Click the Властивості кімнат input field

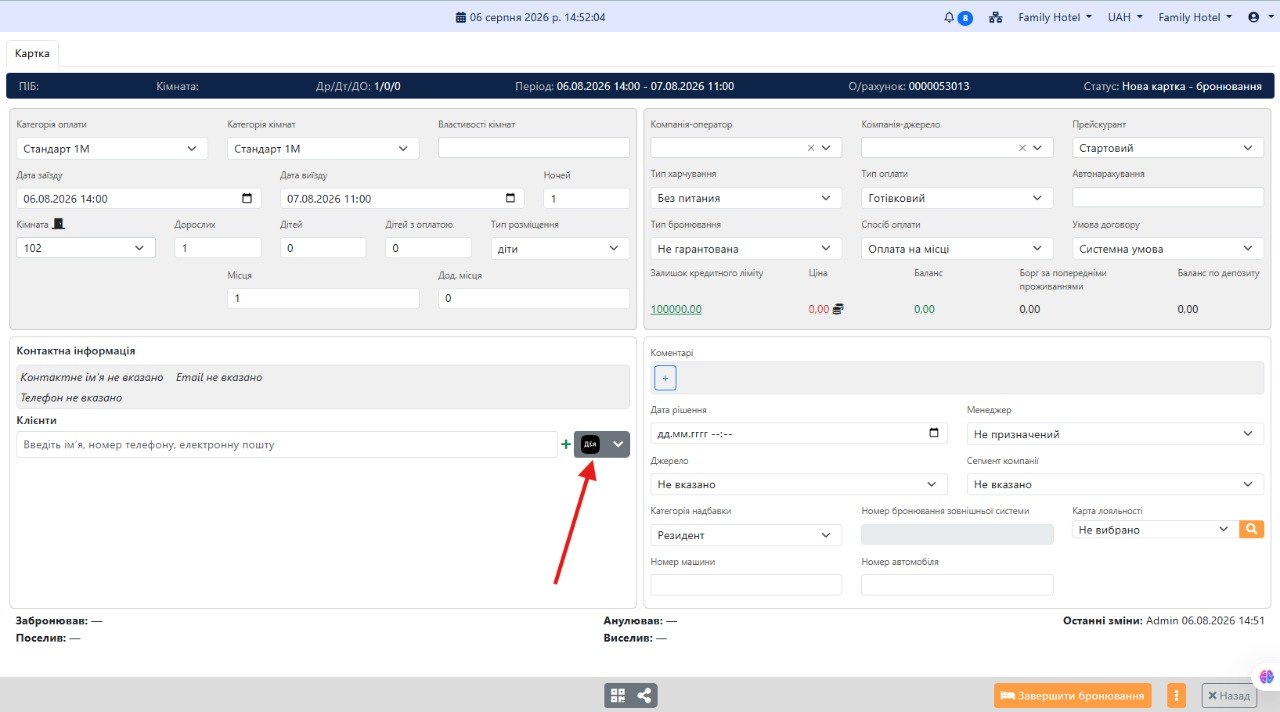click(x=534, y=148)
